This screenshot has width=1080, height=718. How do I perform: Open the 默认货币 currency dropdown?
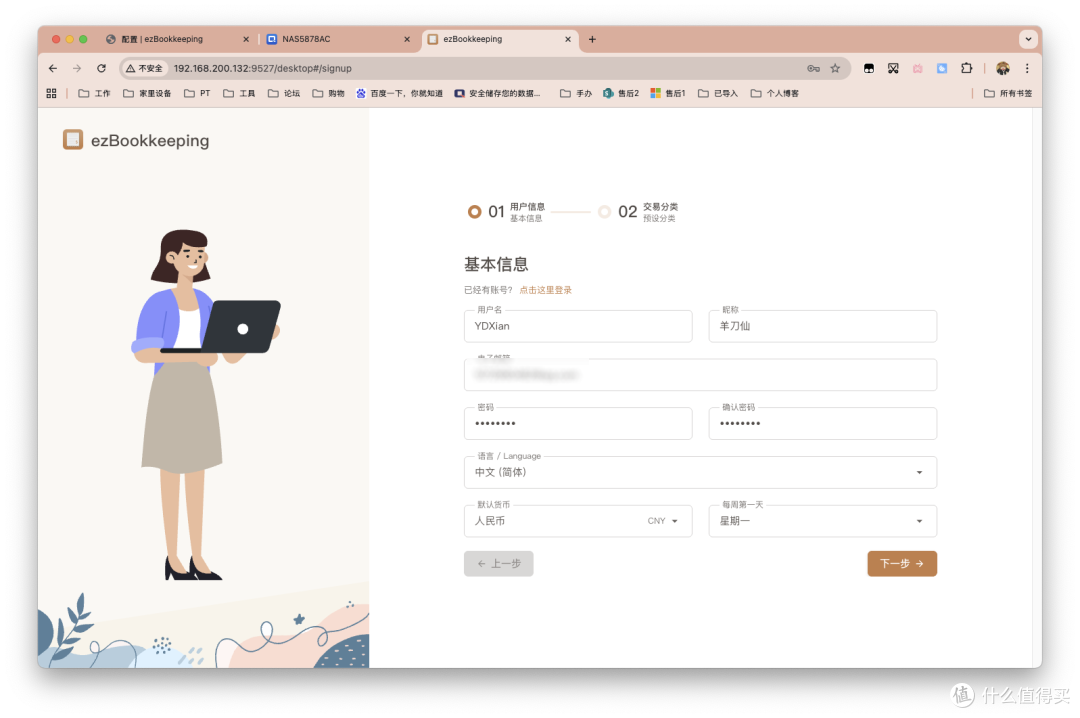click(578, 521)
